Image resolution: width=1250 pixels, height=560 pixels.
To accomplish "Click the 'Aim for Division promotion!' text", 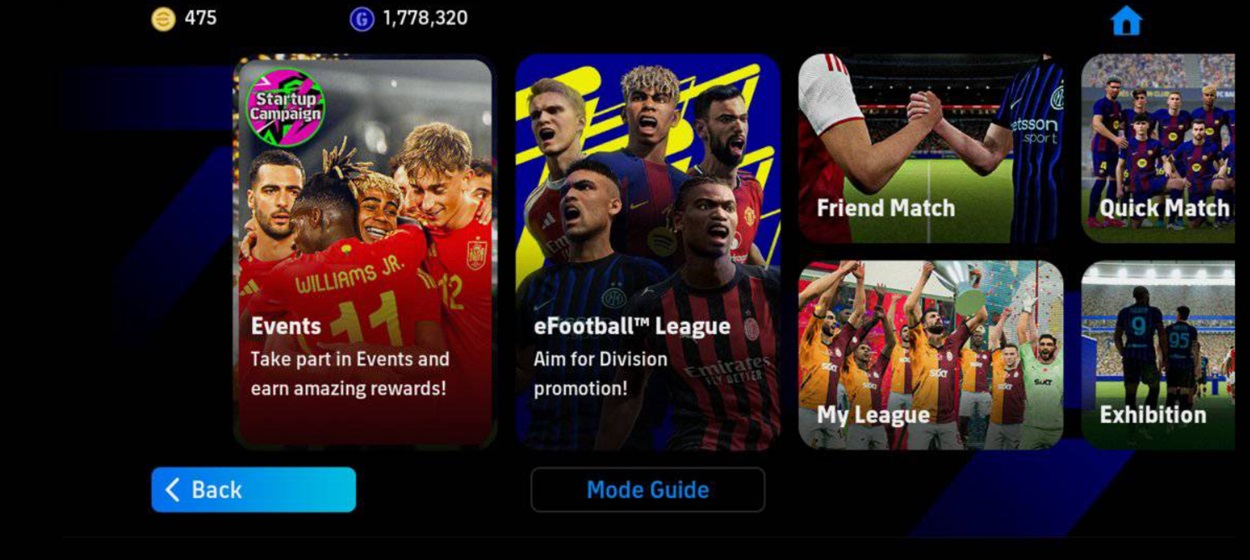I will (600, 373).
